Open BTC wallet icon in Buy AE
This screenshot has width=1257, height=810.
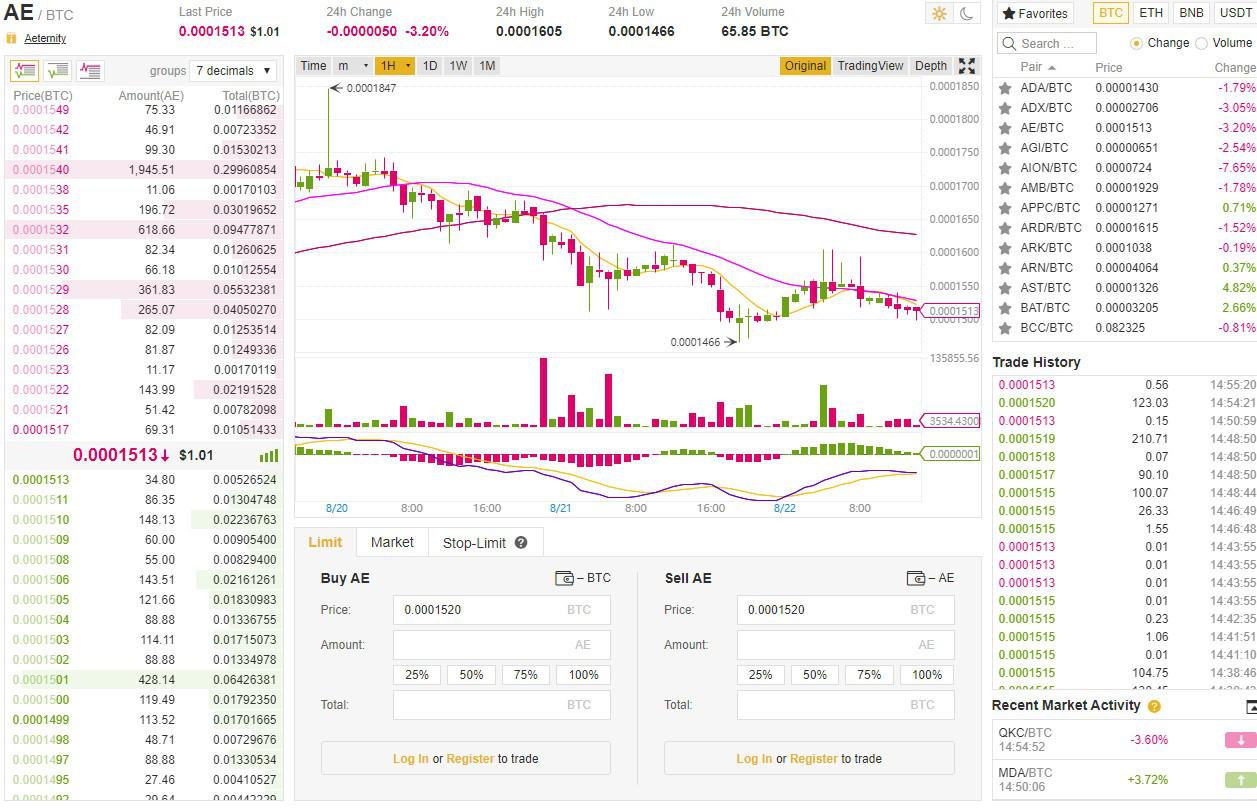[564, 578]
